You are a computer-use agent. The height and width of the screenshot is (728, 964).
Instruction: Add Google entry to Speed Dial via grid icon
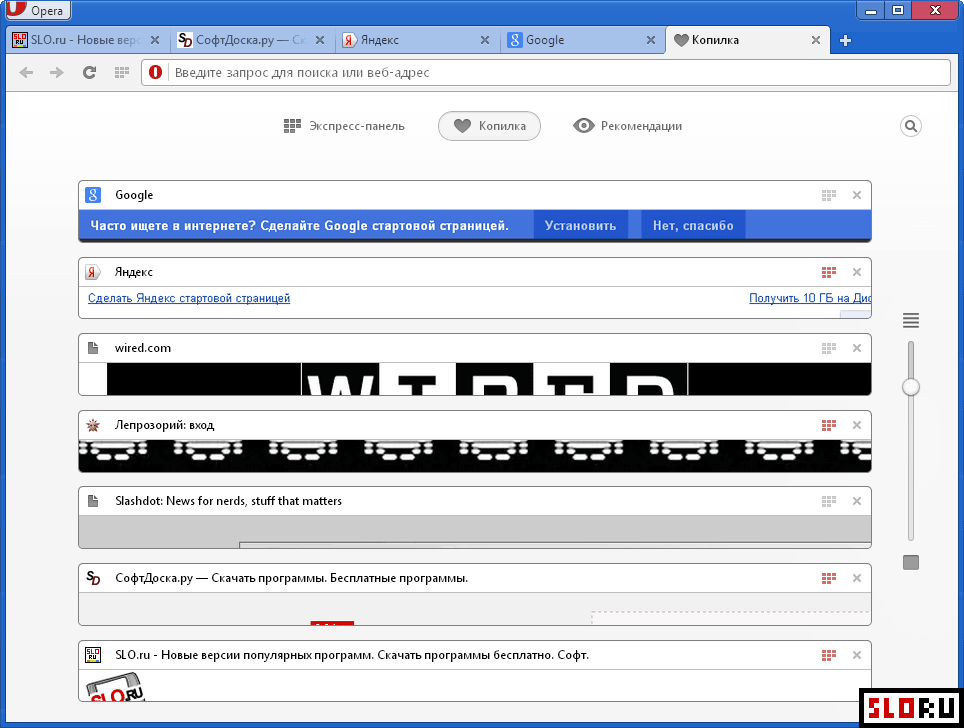pos(829,195)
